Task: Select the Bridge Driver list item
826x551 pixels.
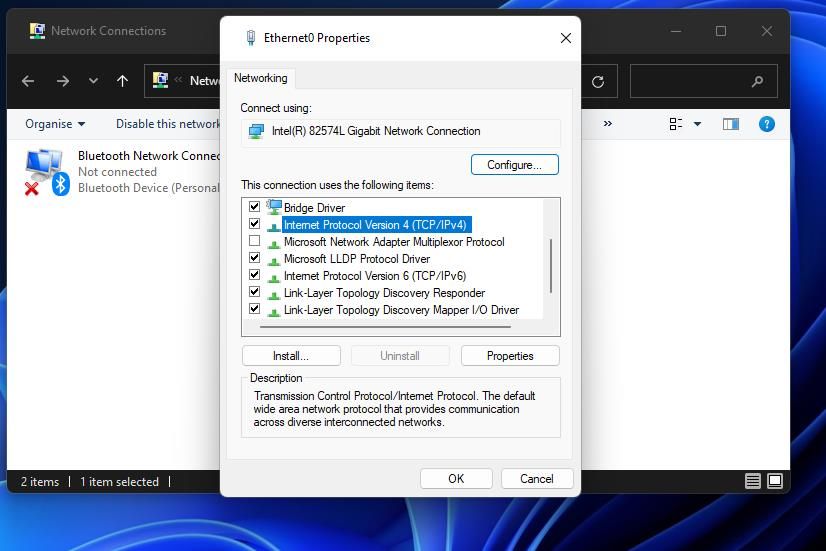Action: [314, 208]
